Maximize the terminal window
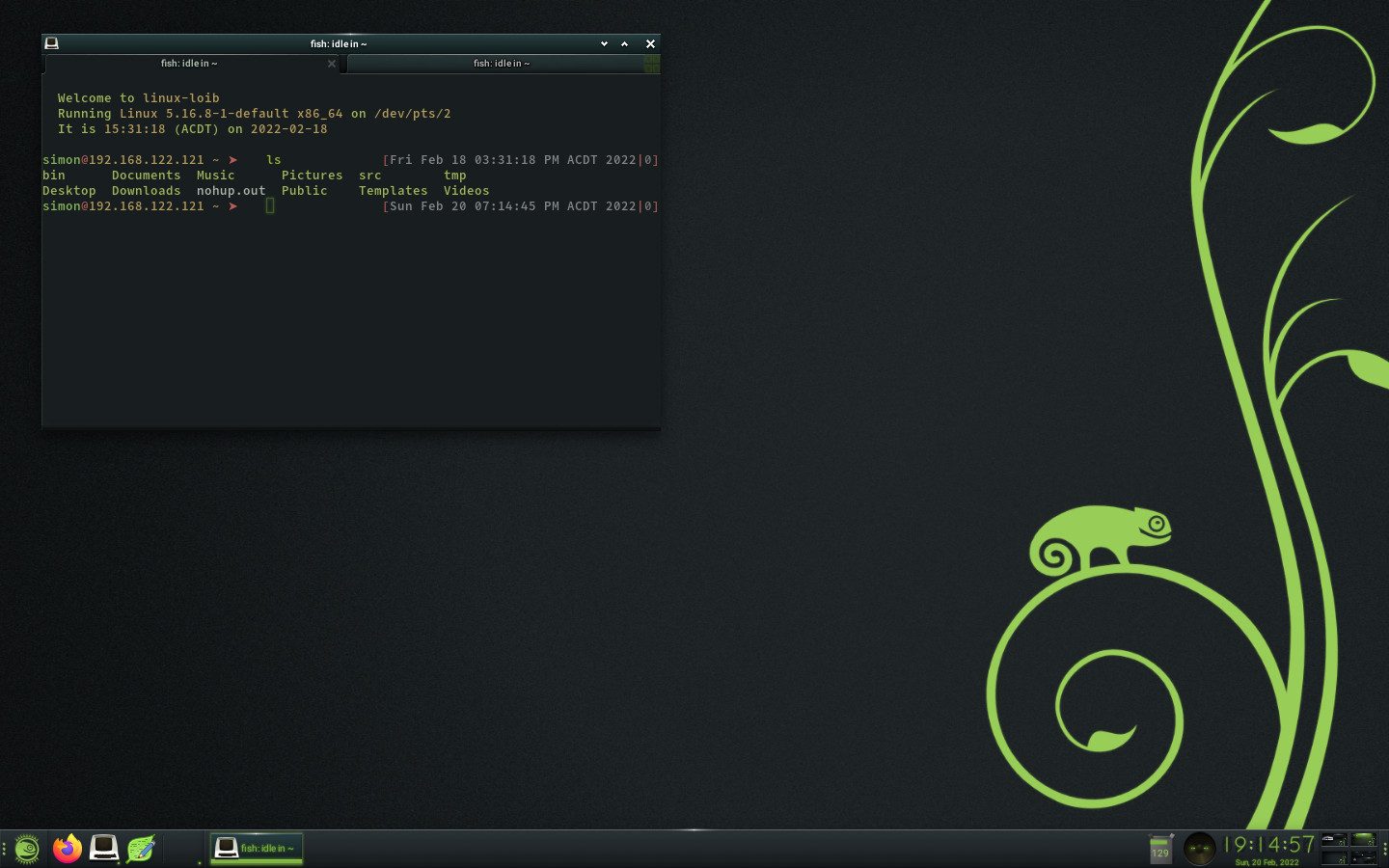Viewport: 1389px width, 868px height. (625, 43)
